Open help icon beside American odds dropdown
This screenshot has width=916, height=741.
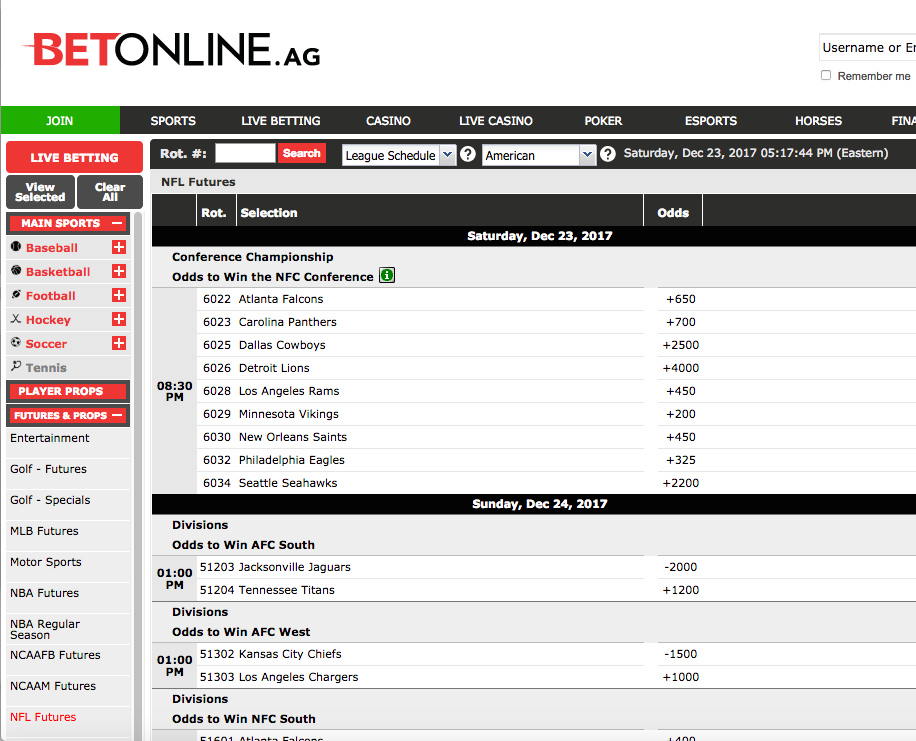pyautogui.click(x=608, y=154)
